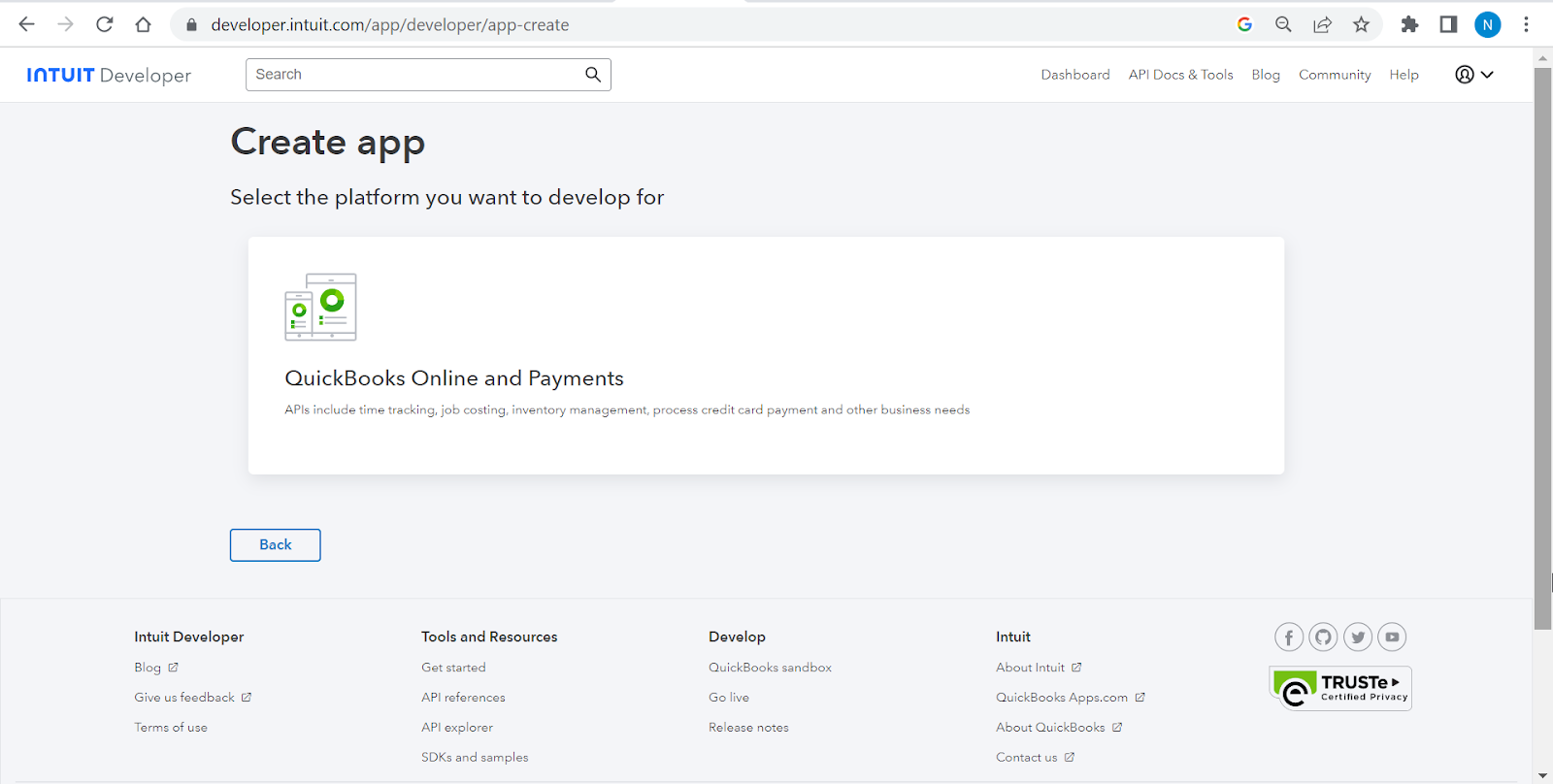Viewport: 1553px width, 784px height.
Task: Bookmark this page with star icon
Action: pos(1361,24)
